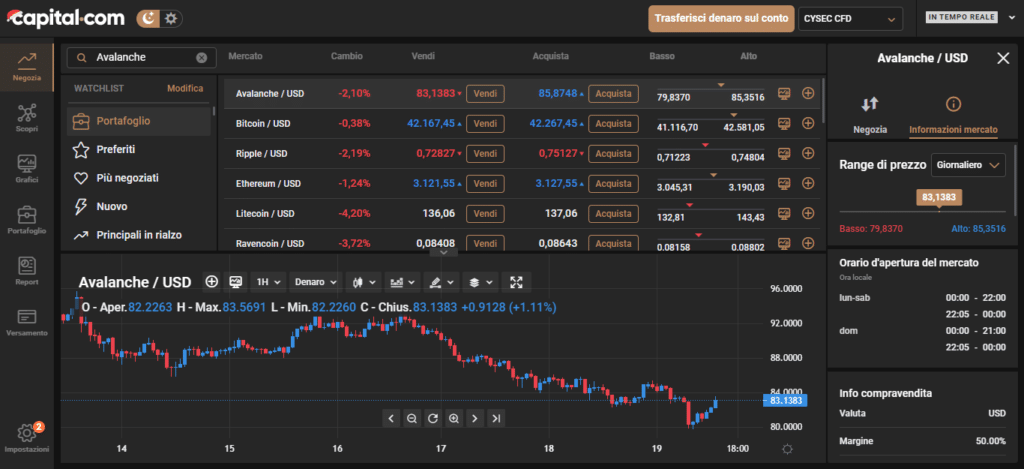
Task: Open the Giornaliero price range dropdown
Action: pyautogui.click(x=968, y=165)
